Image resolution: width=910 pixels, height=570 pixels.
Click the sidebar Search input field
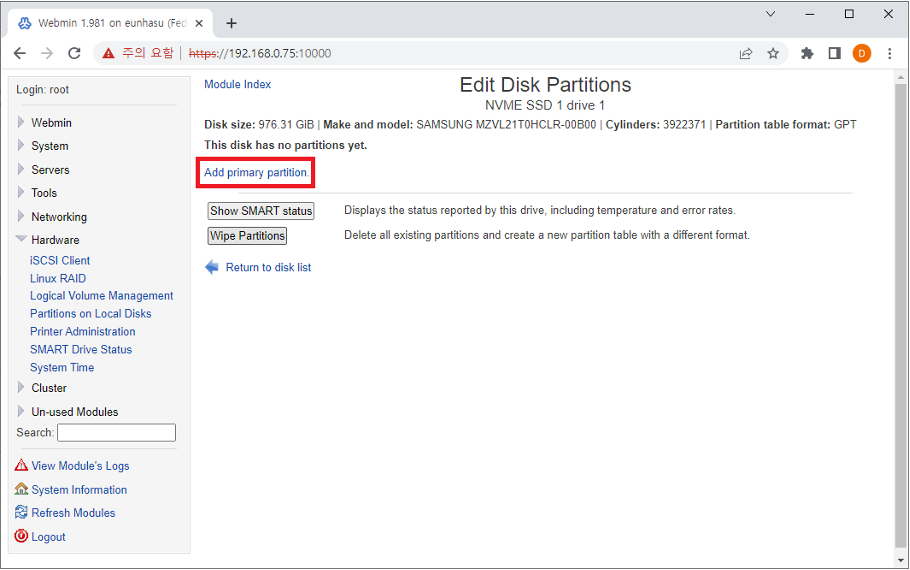[116, 433]
